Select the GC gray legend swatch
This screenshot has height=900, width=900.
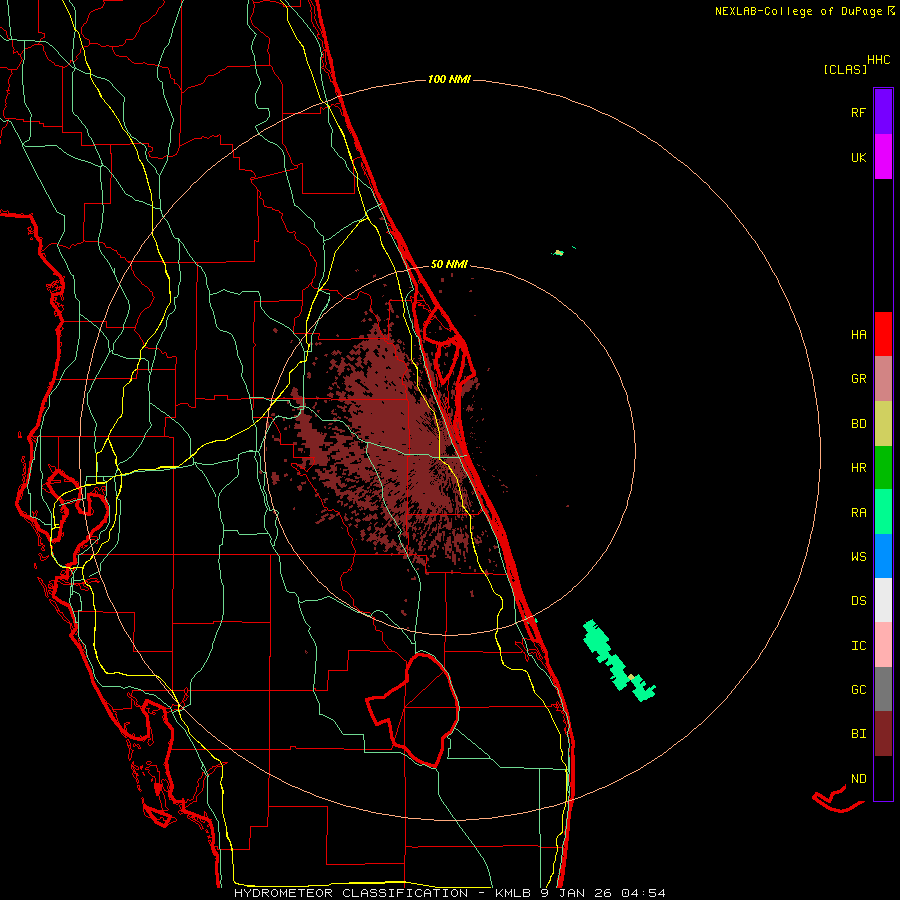(883, 689)
